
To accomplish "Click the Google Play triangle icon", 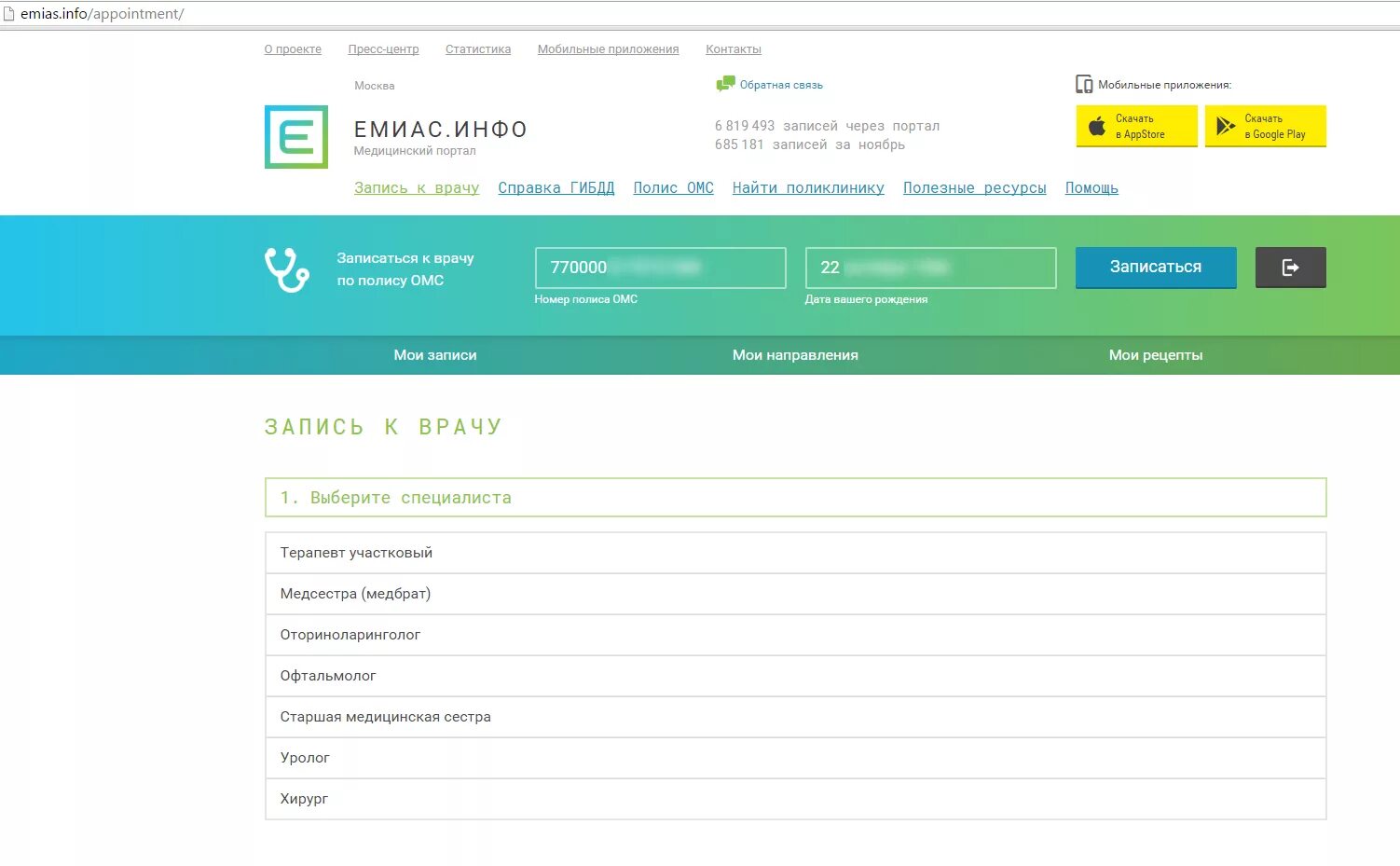I will pyautogui.click(x=1226, y=126).
